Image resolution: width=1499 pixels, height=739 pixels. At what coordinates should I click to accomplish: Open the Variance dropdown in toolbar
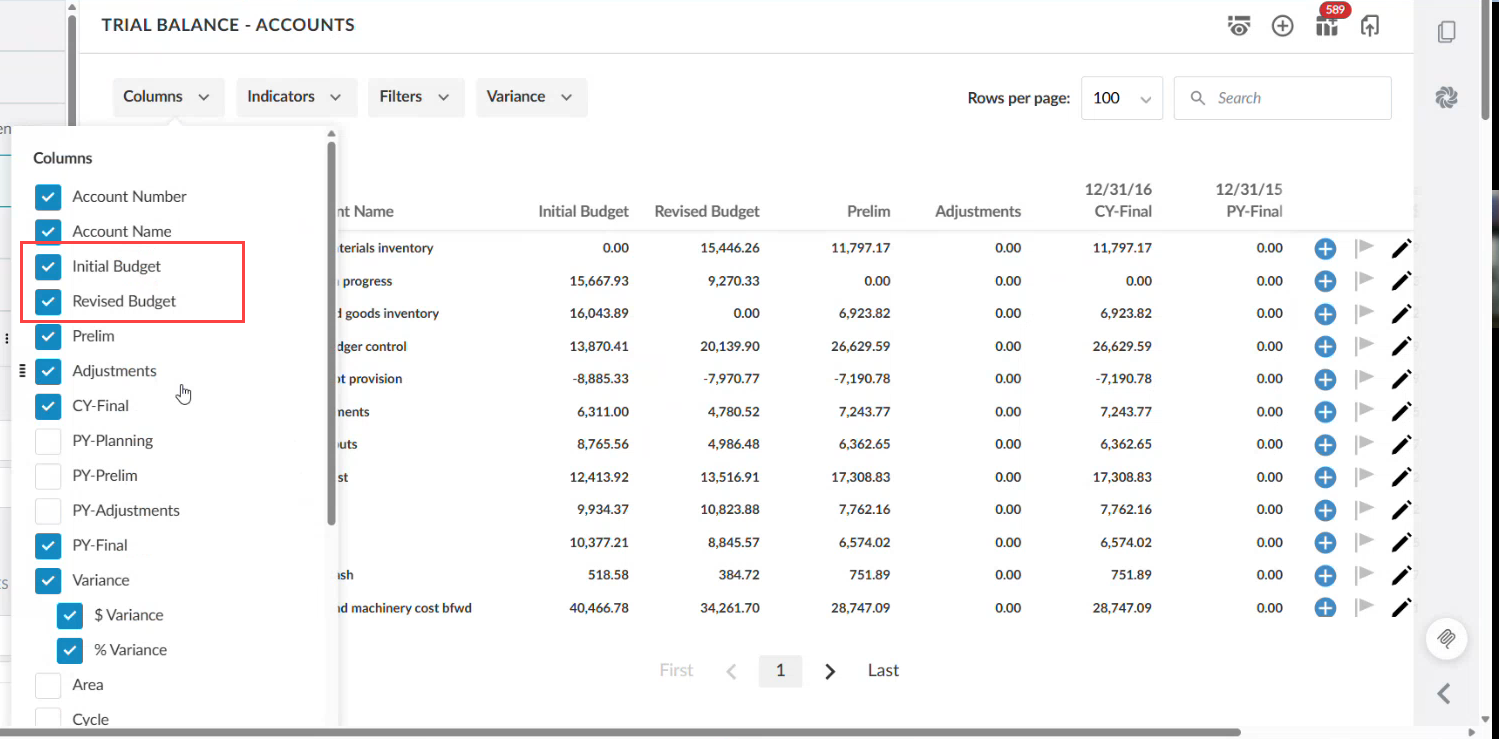point(531,97)
